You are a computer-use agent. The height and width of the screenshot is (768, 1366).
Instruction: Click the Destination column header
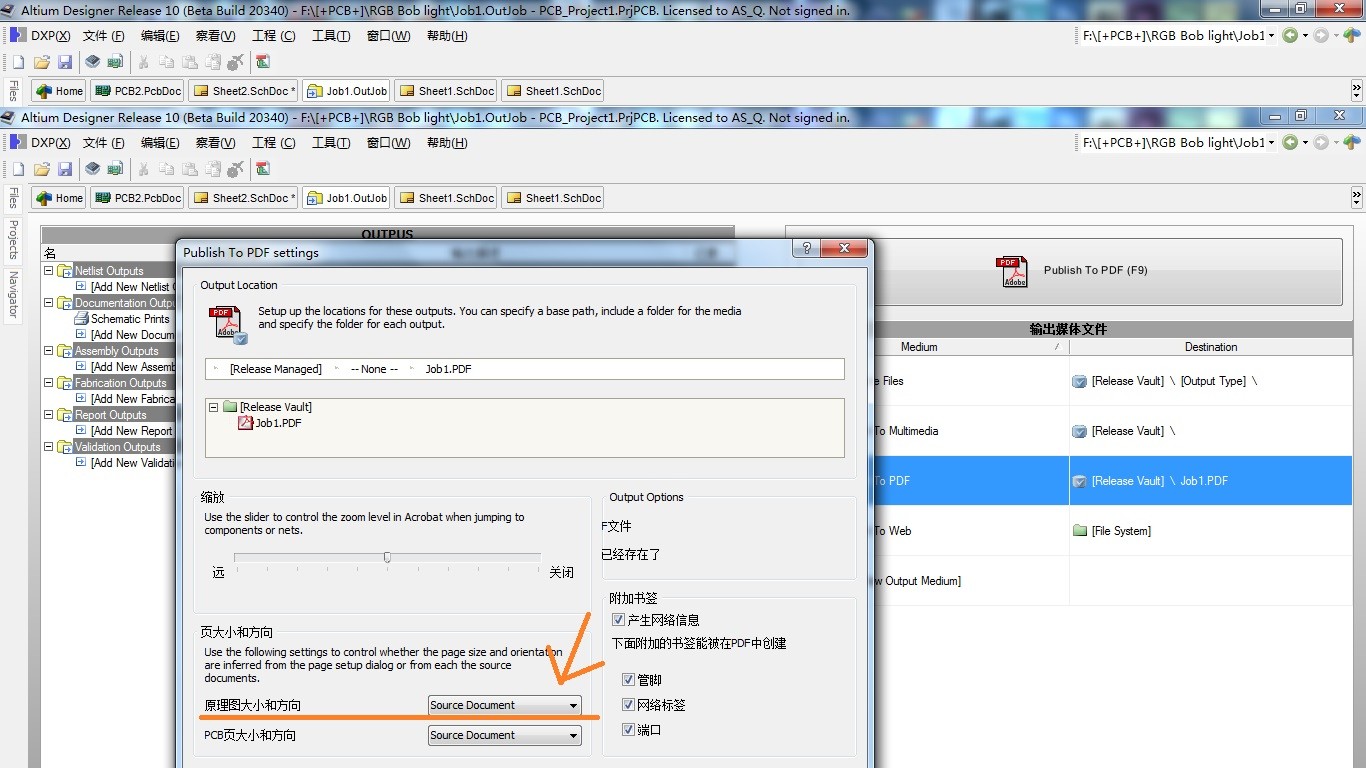tap(1211, 347)
